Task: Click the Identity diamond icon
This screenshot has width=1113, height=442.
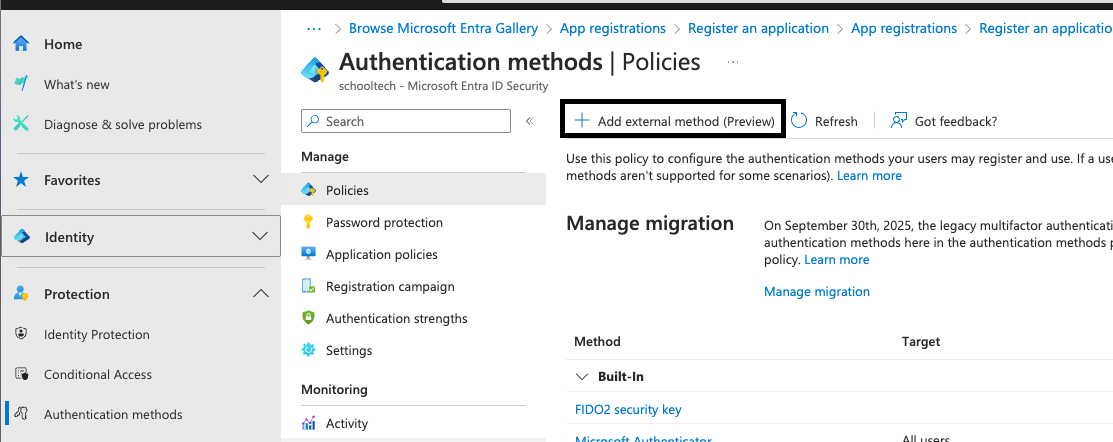Action: point(22,237)
